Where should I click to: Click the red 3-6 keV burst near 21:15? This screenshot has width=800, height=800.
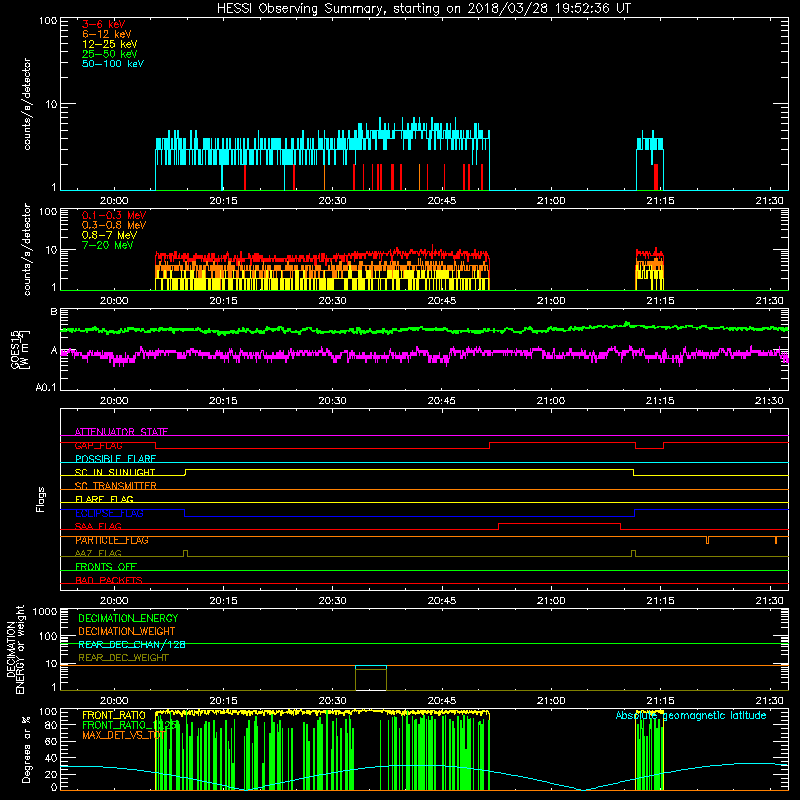(656, 177)
